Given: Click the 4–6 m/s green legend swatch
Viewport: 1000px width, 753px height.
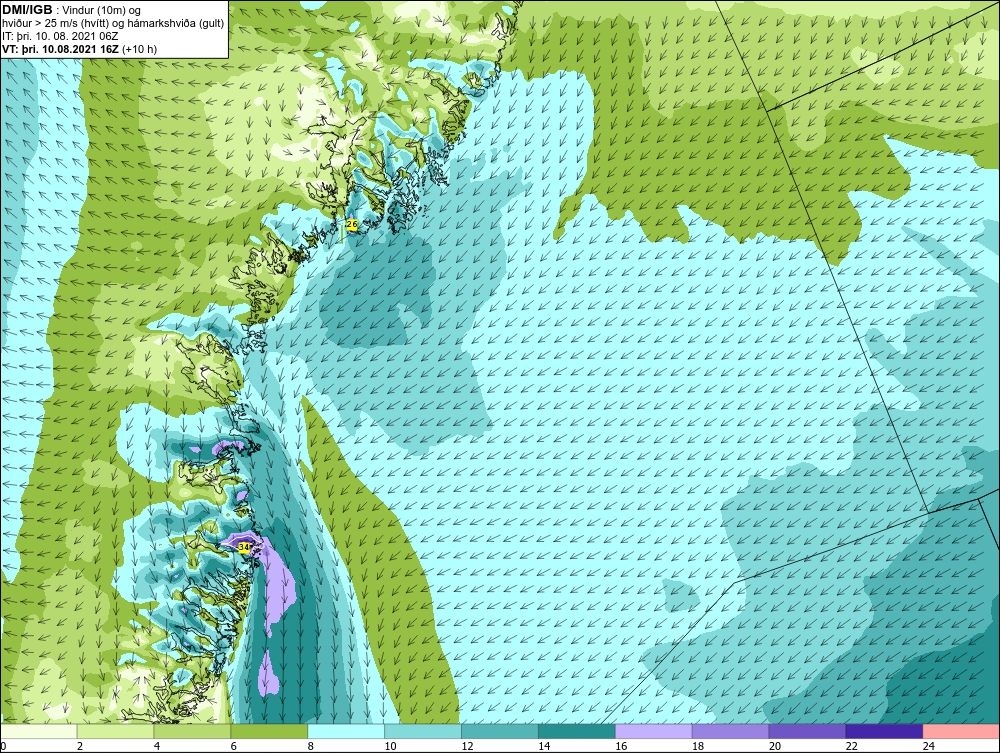Looking at the screenshot, I should [192, 731].
